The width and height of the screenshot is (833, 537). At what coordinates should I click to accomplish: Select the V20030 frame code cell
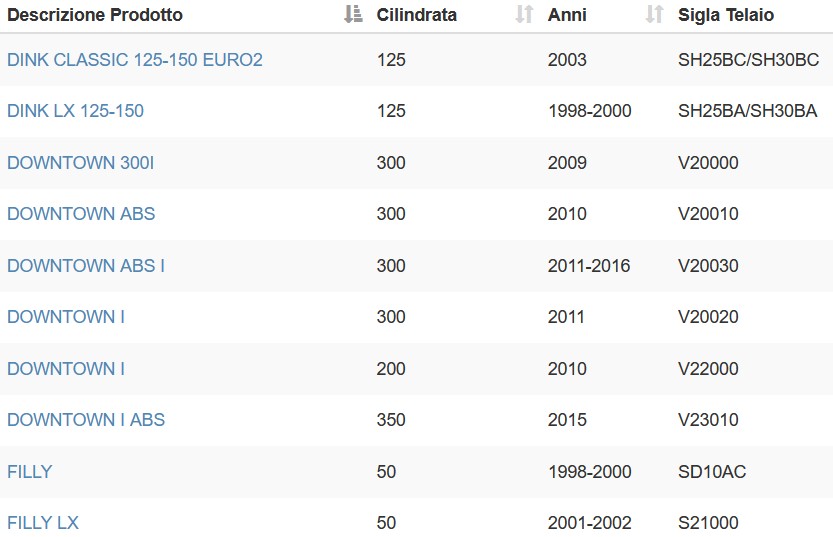pyautogui.click(x=708, y=266)
